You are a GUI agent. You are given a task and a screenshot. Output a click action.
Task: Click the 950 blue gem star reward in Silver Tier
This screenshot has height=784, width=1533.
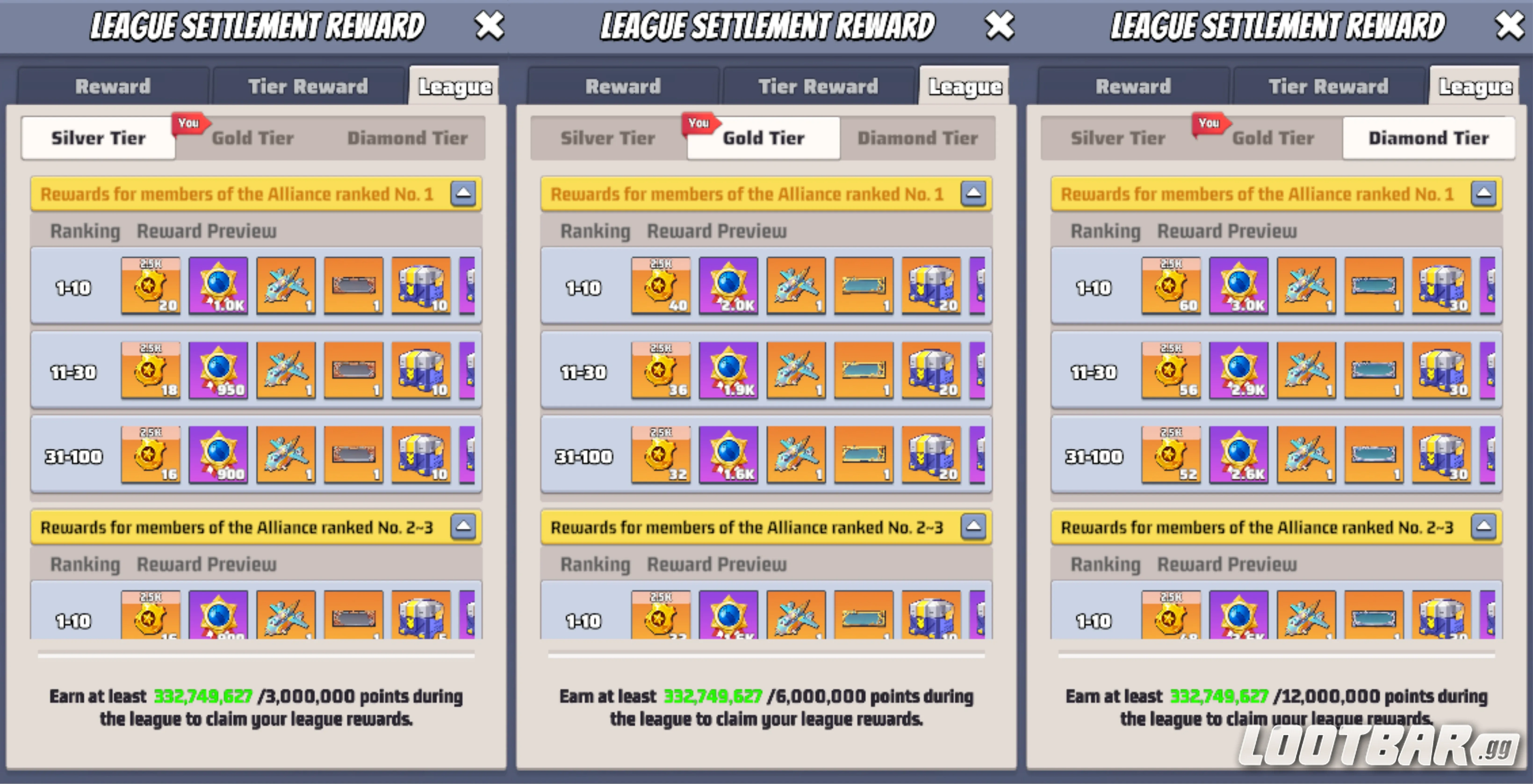218,370
